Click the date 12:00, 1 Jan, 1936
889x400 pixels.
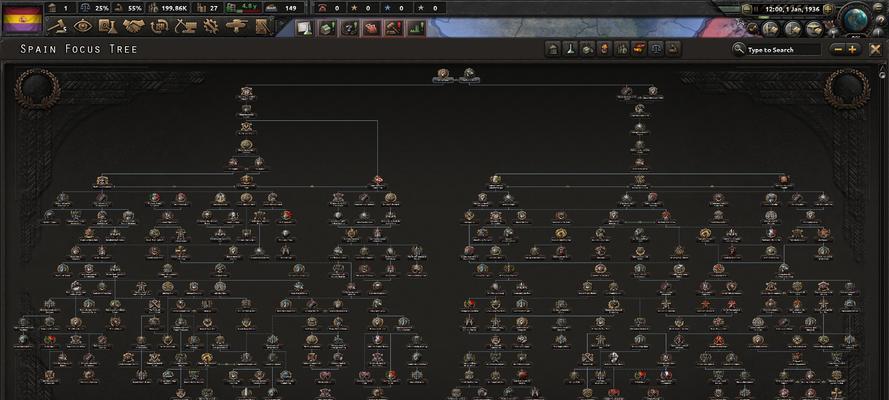point(792,9)
